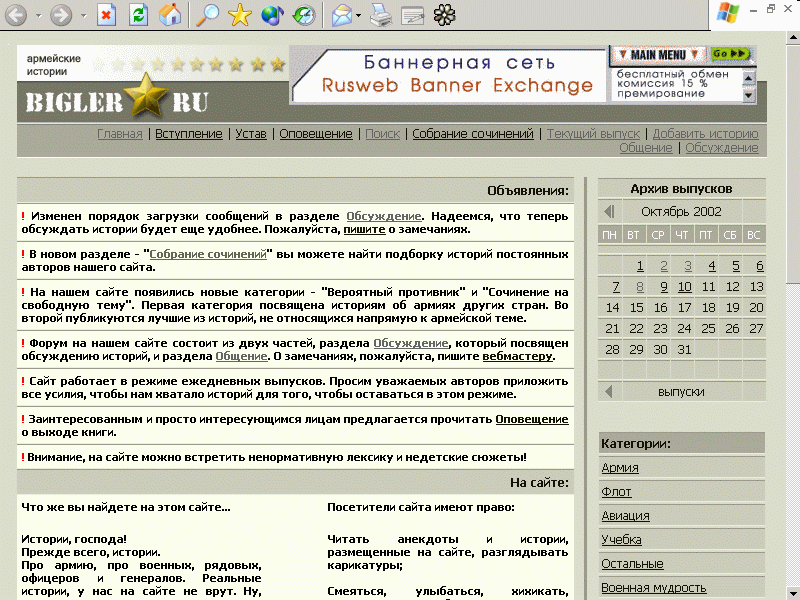Open the Остальные category
The width and height of the screenshot is (800, 600).
pos(632,564)
